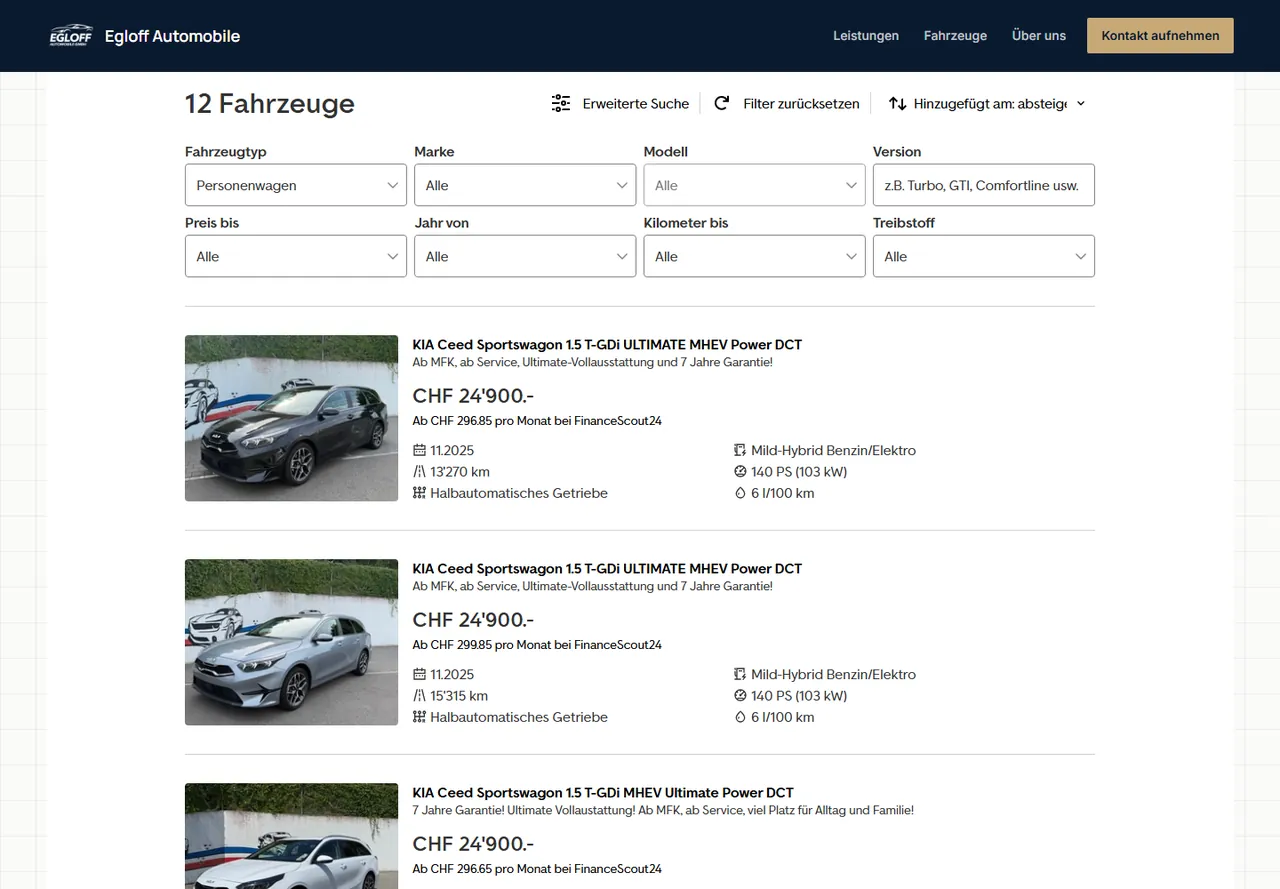The height and width of the screenshot is (889, 1280).
Task: Click the 15'315 km mileage text
Action: point(459,696)
